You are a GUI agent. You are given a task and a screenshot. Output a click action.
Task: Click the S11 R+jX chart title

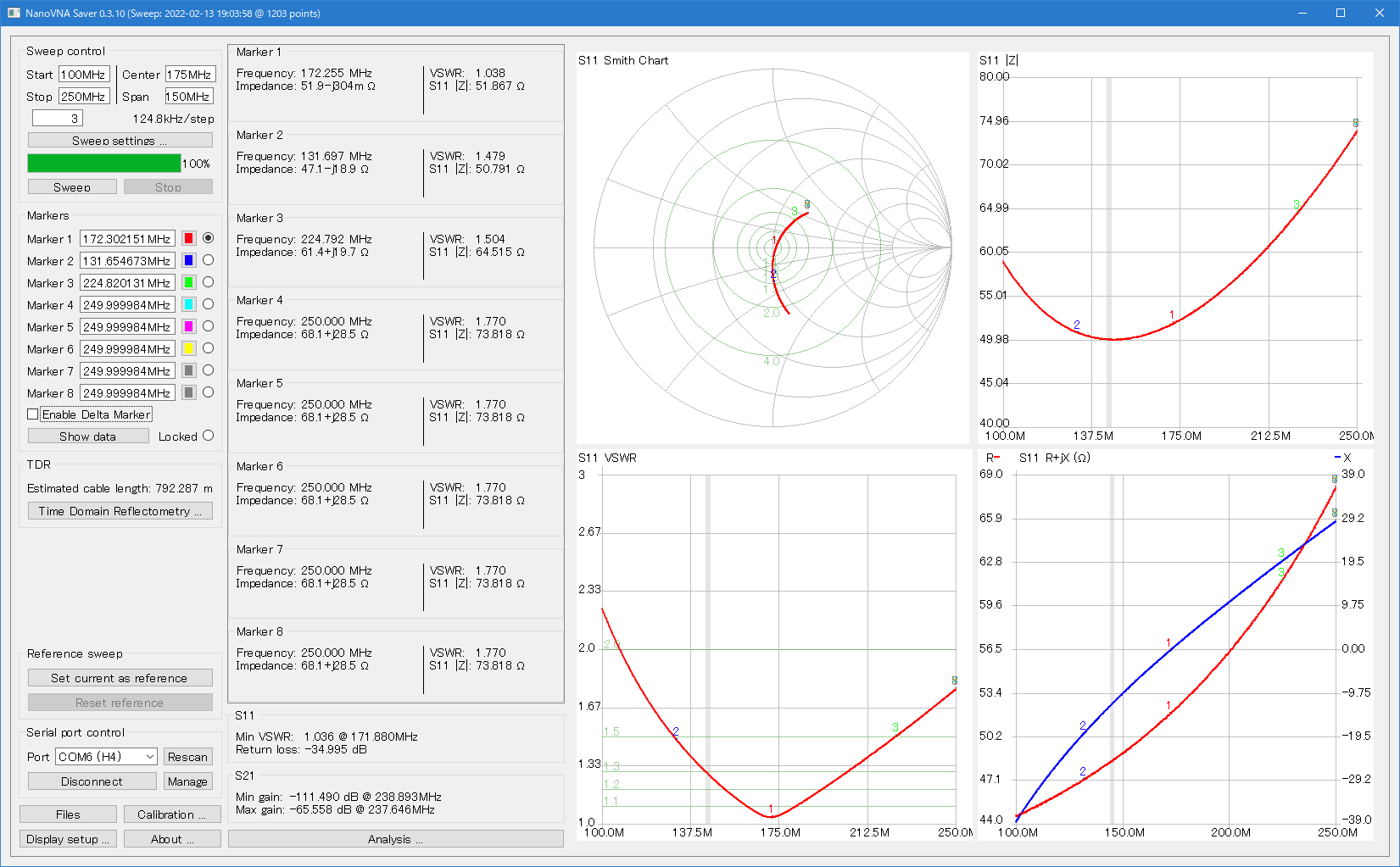point(1055,458)
